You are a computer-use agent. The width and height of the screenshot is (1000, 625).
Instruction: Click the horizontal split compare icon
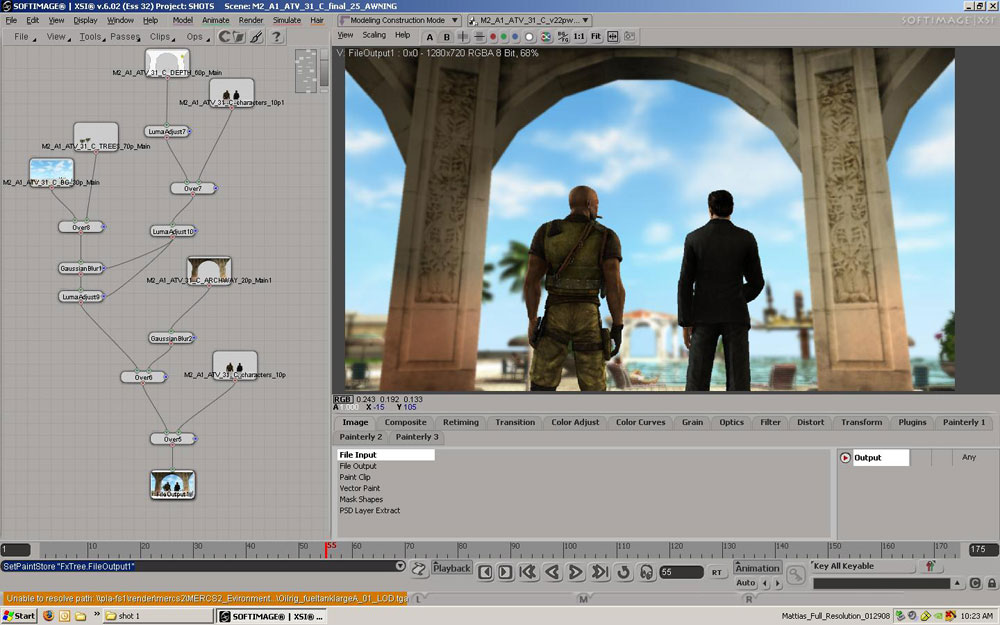click(479, 37)
